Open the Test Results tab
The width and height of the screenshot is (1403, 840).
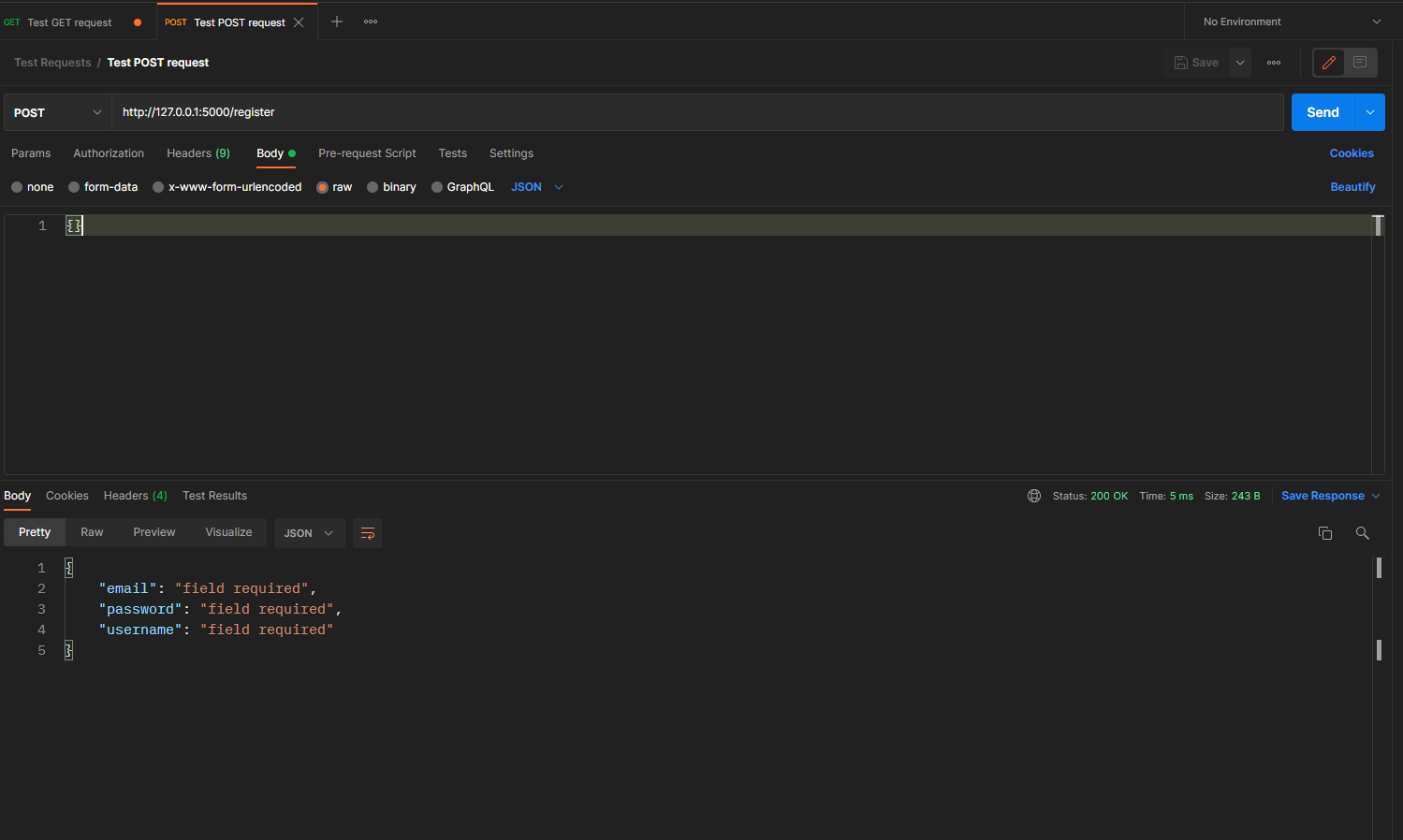(215, 496)
